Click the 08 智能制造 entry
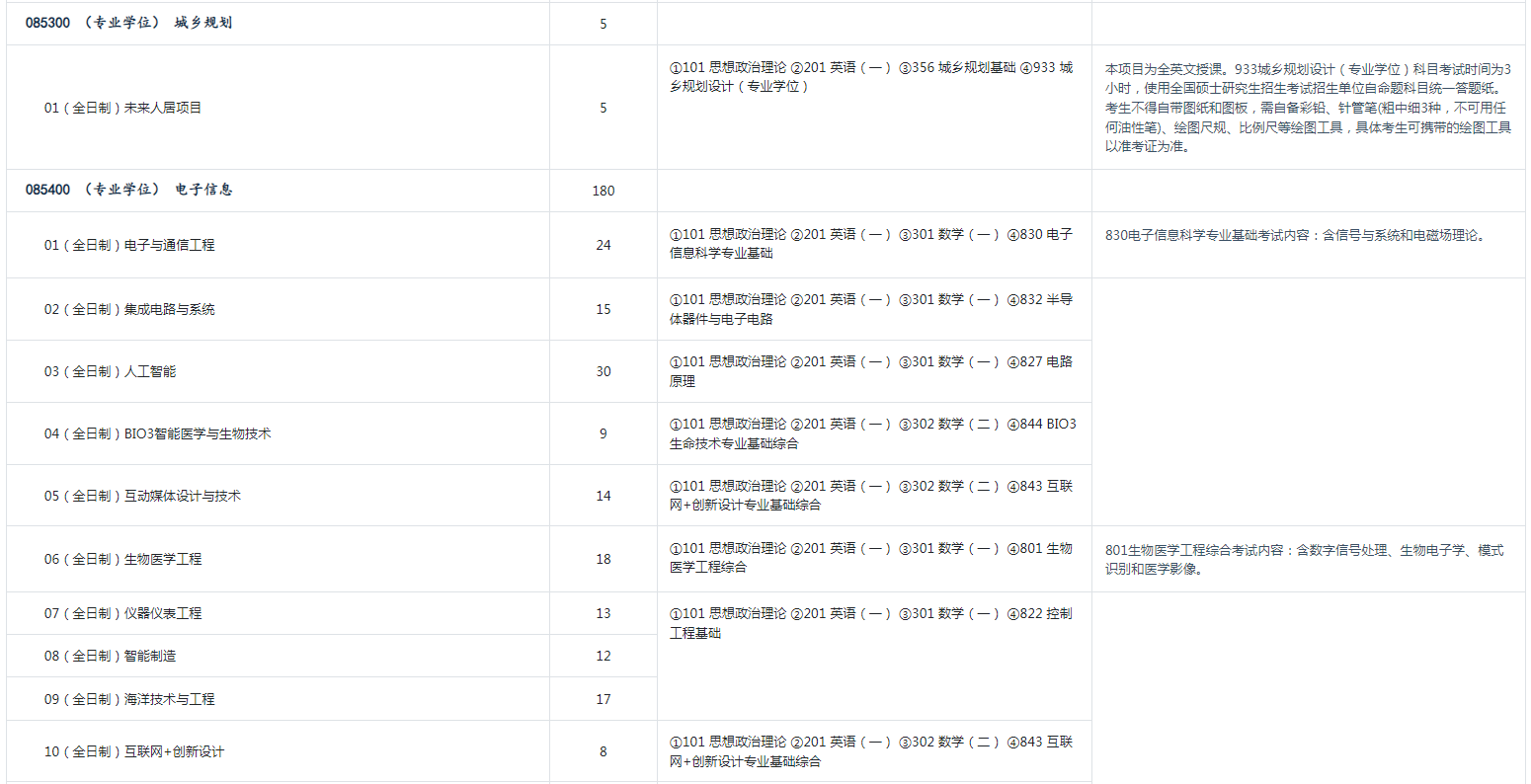The image size is (1531, 784). click(110, 656)
